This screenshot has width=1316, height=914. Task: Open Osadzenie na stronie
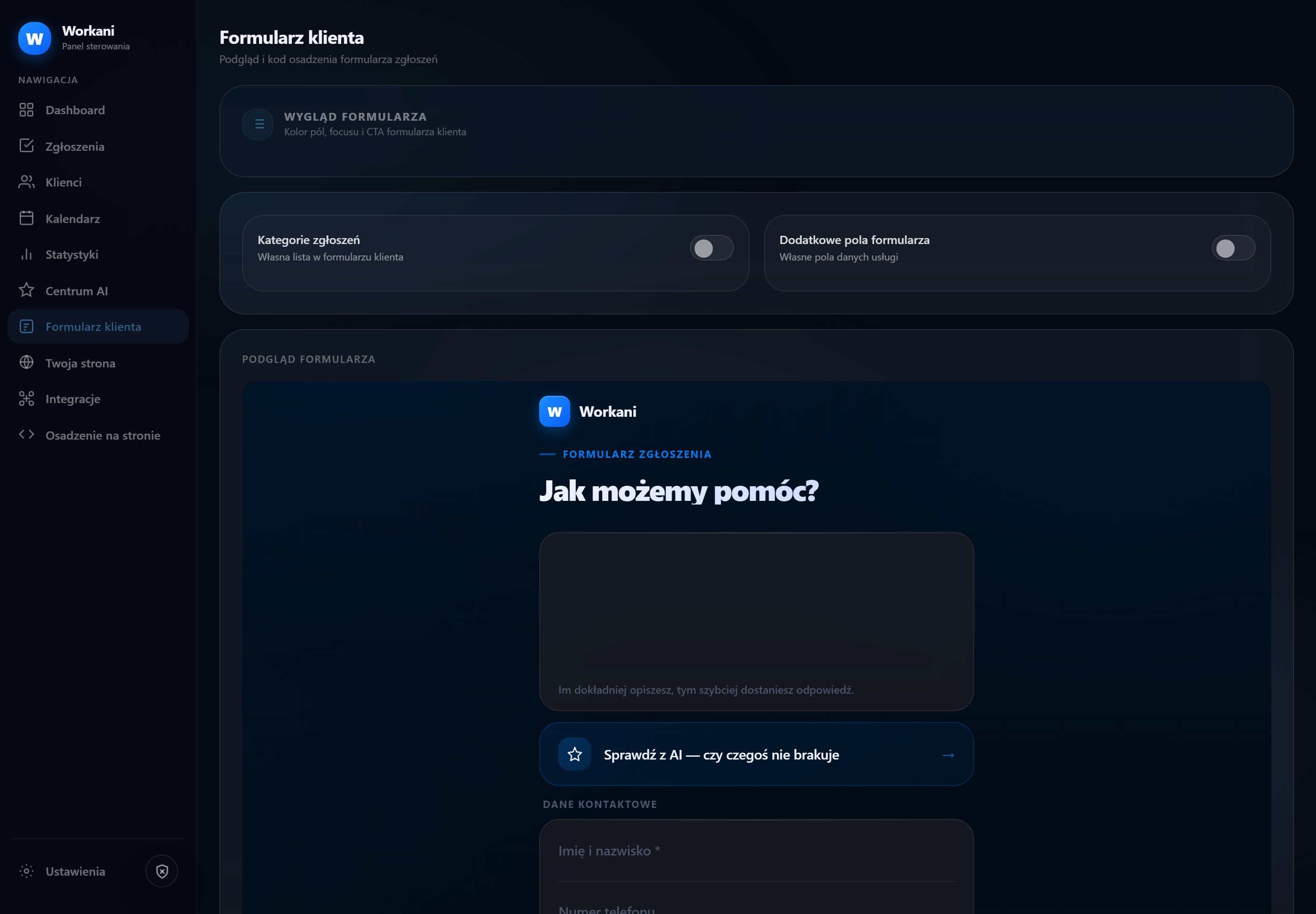(98, 435)
